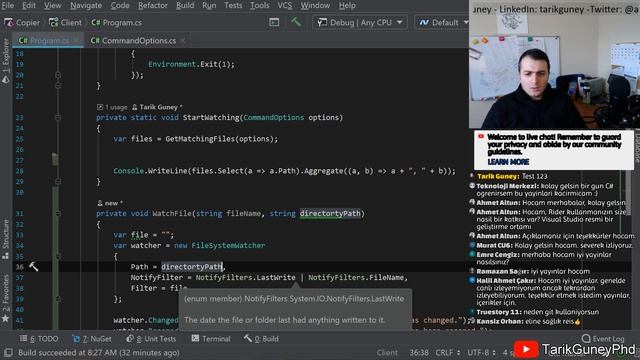Image resolution: width=640 pixels, height=360 pixels.
Task: Open the Window menu
Action: (x=315, y=5)
